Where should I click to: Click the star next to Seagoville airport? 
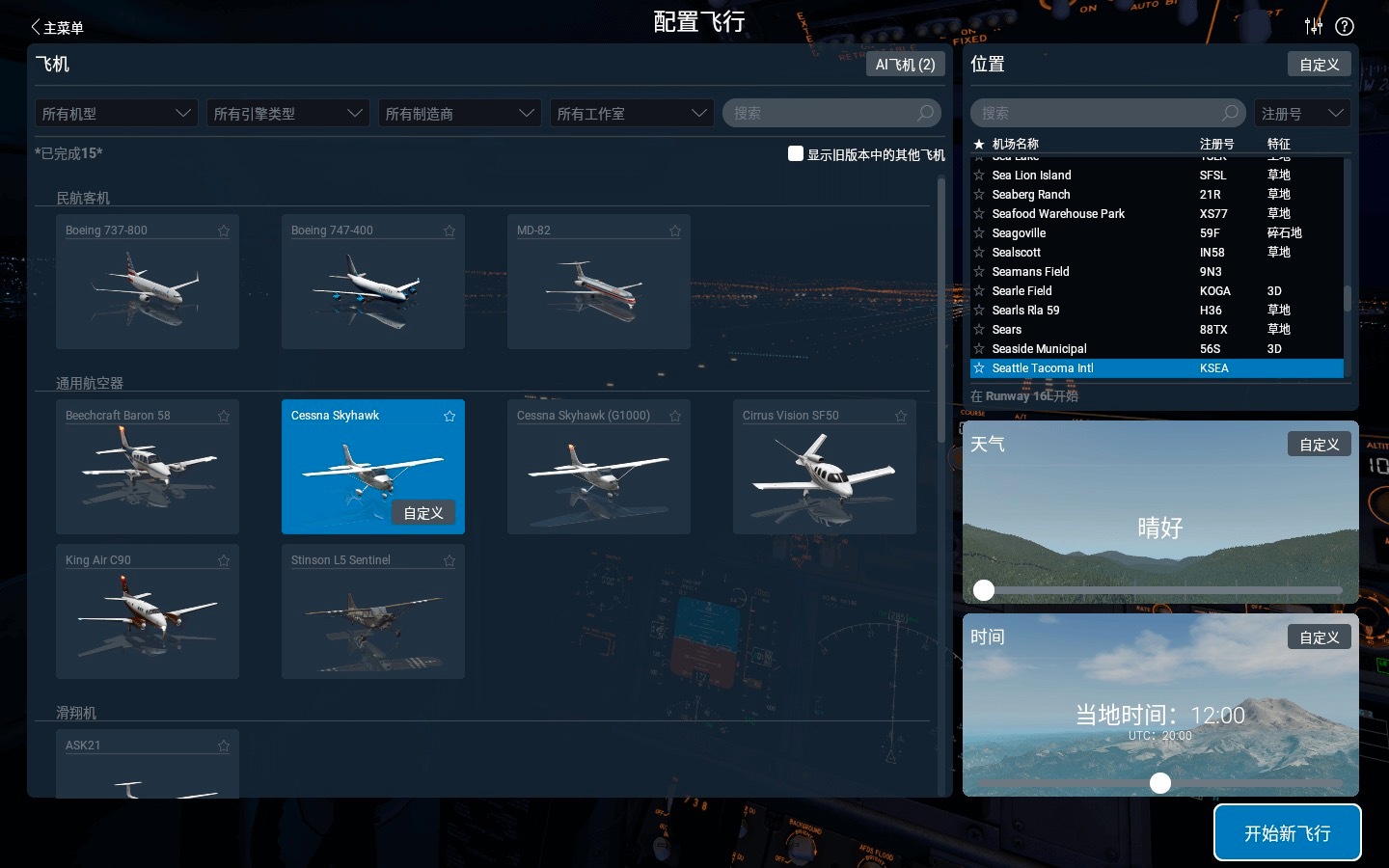pos(979,233)
